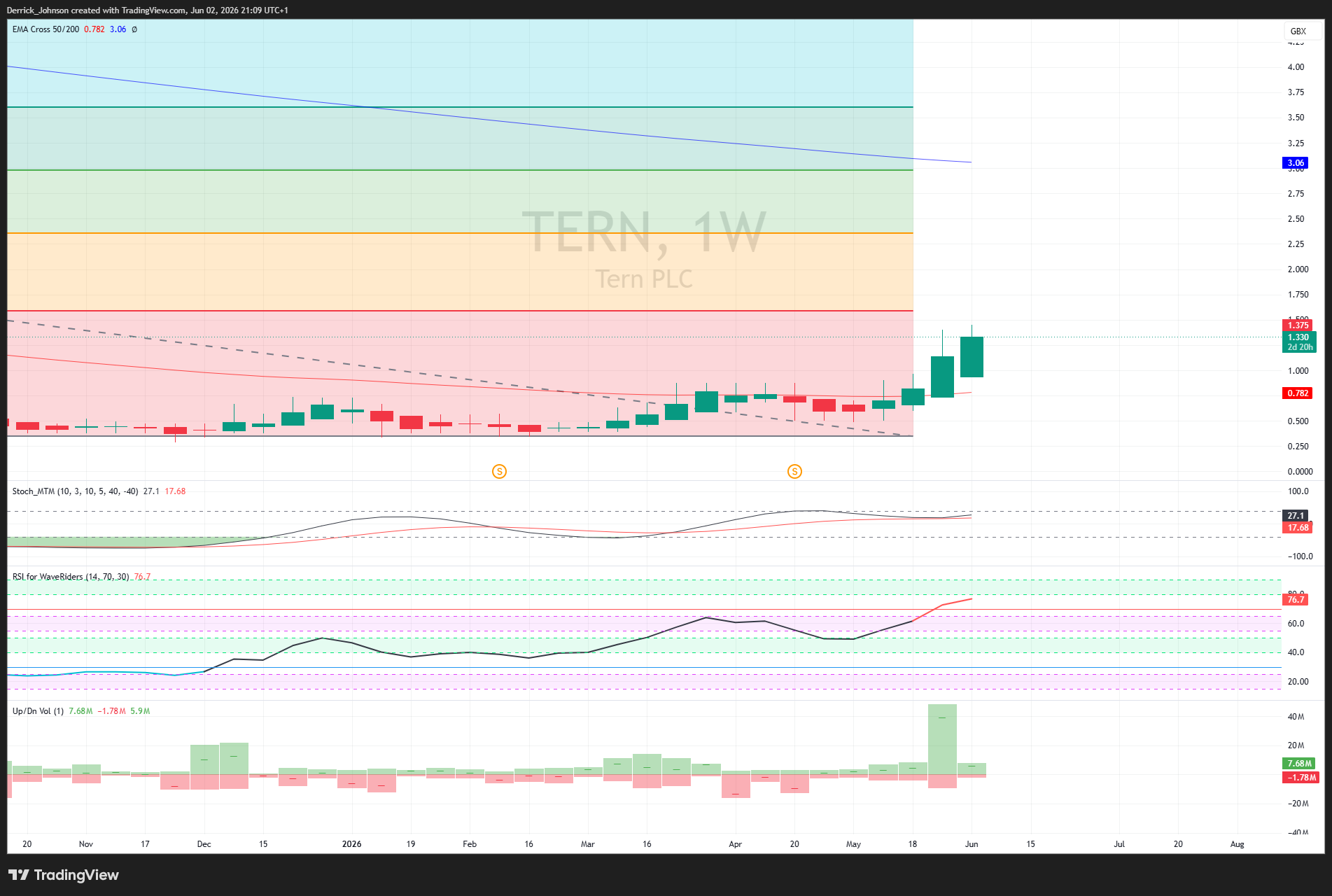This screenshot has width=1332, height=896.
Task: Click the RSI for WaveRiders indicator legend
Action: [x=71, y=577]
